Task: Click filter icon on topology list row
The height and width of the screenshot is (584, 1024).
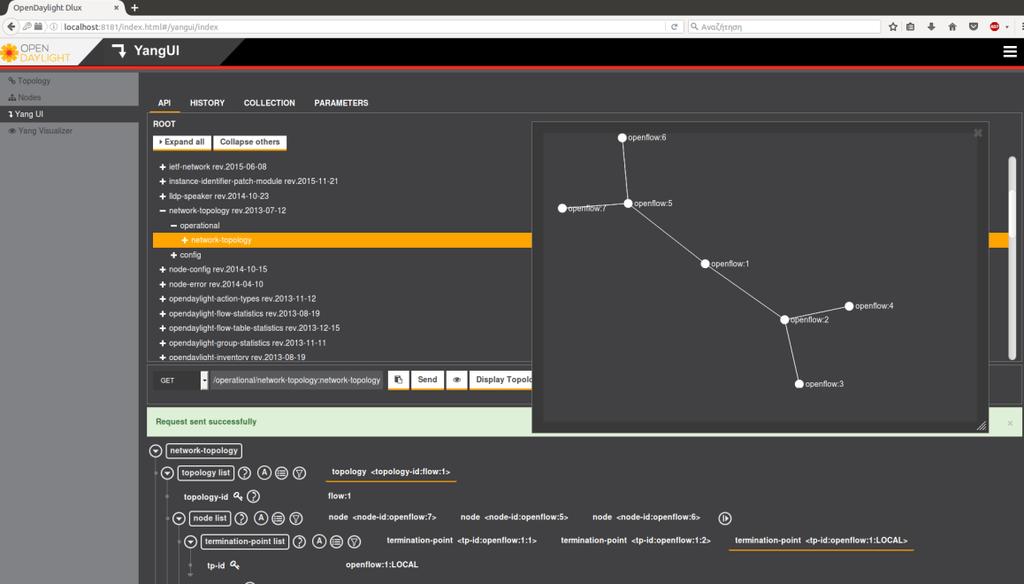Action: [x=299, y=473]
